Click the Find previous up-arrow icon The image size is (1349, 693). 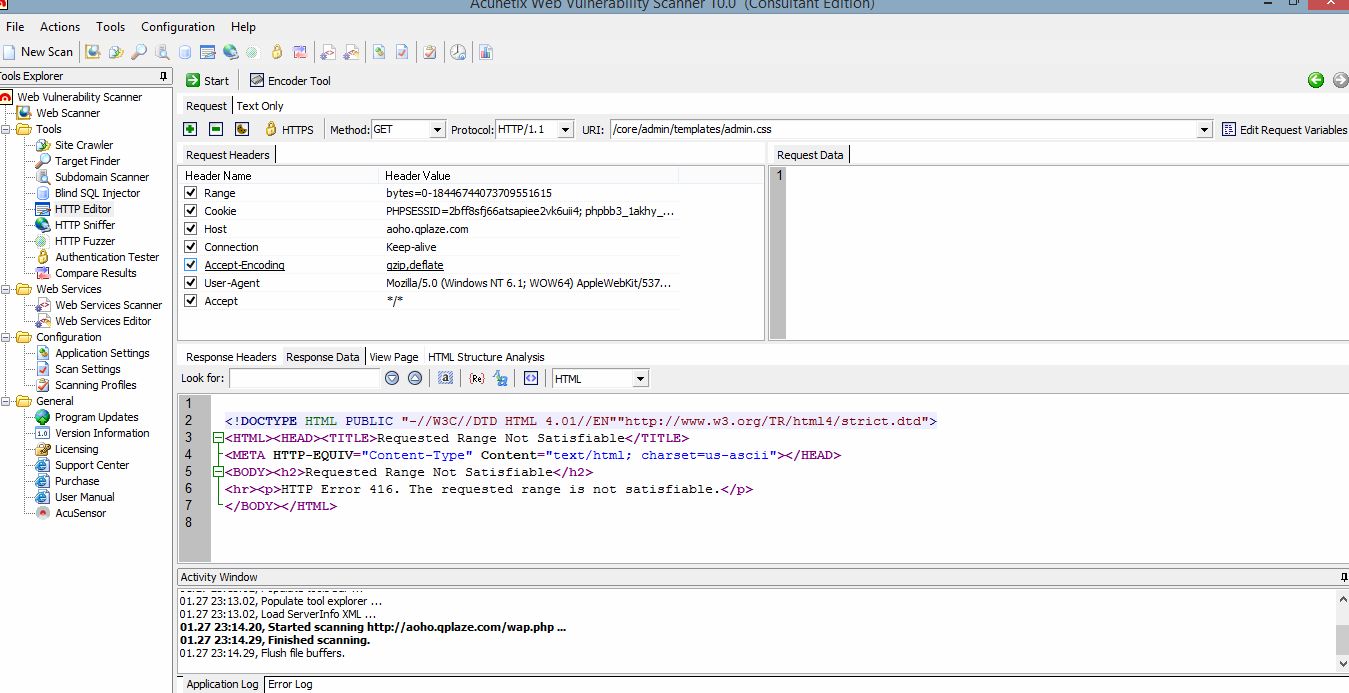click(415, 378)
